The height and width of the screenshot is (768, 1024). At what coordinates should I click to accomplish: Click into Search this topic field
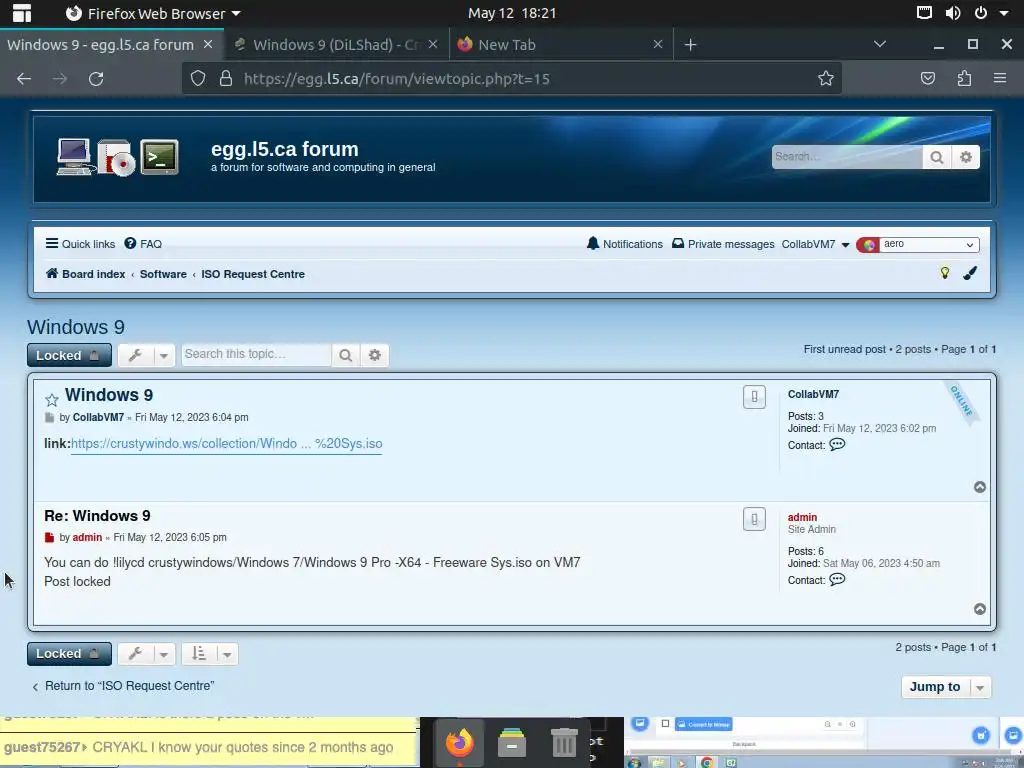click(256, 355)
